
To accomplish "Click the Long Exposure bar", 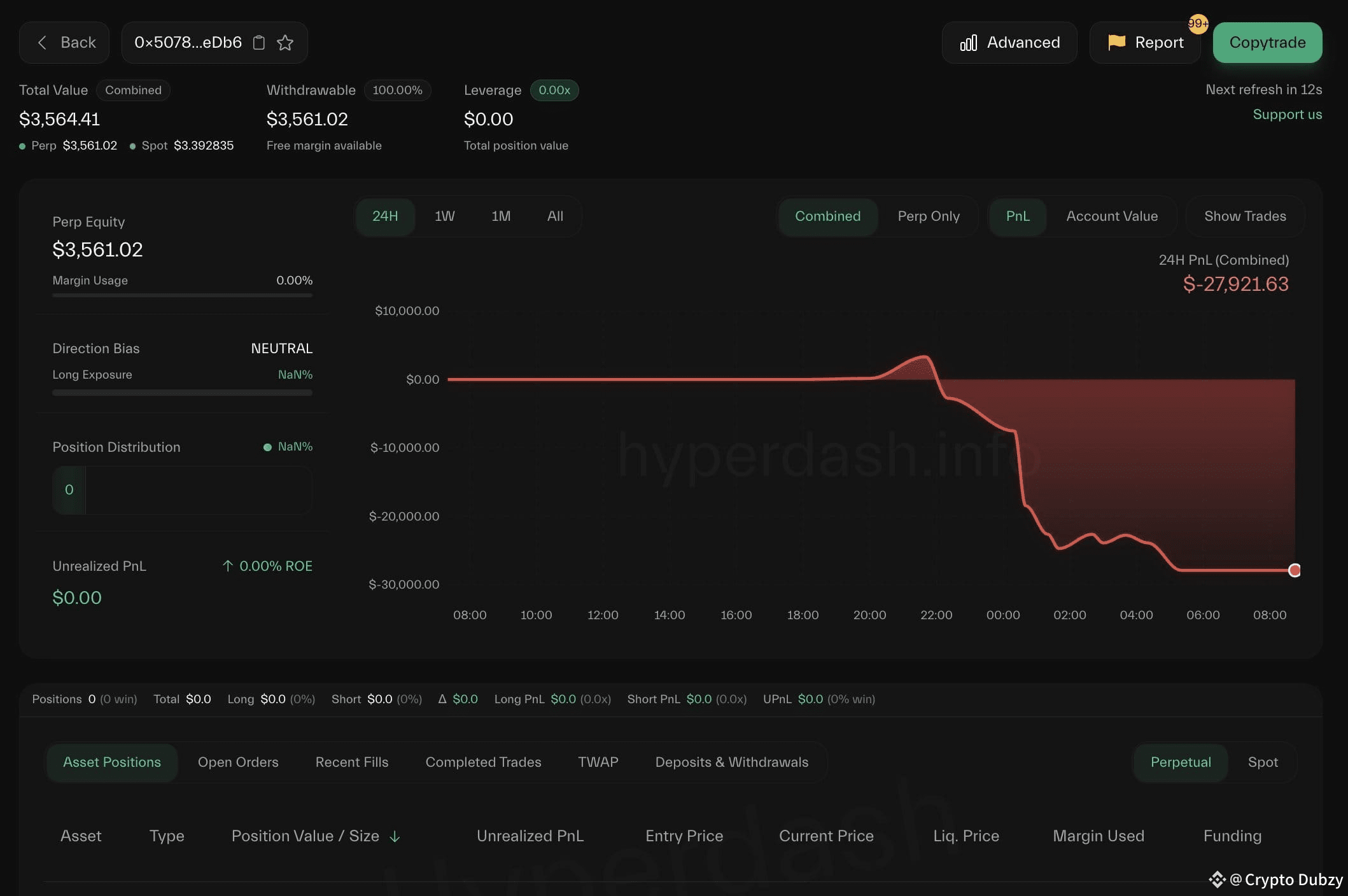I will click(182, 393).
